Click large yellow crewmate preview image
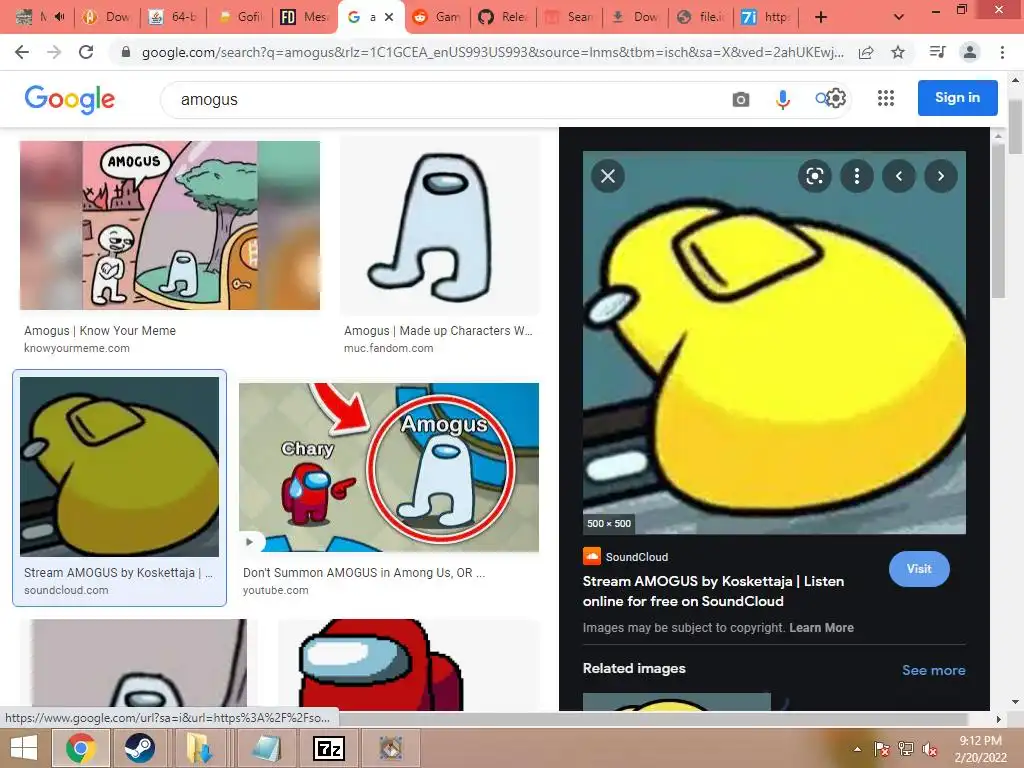This screenshot has width=1024, height=768. 774,342
